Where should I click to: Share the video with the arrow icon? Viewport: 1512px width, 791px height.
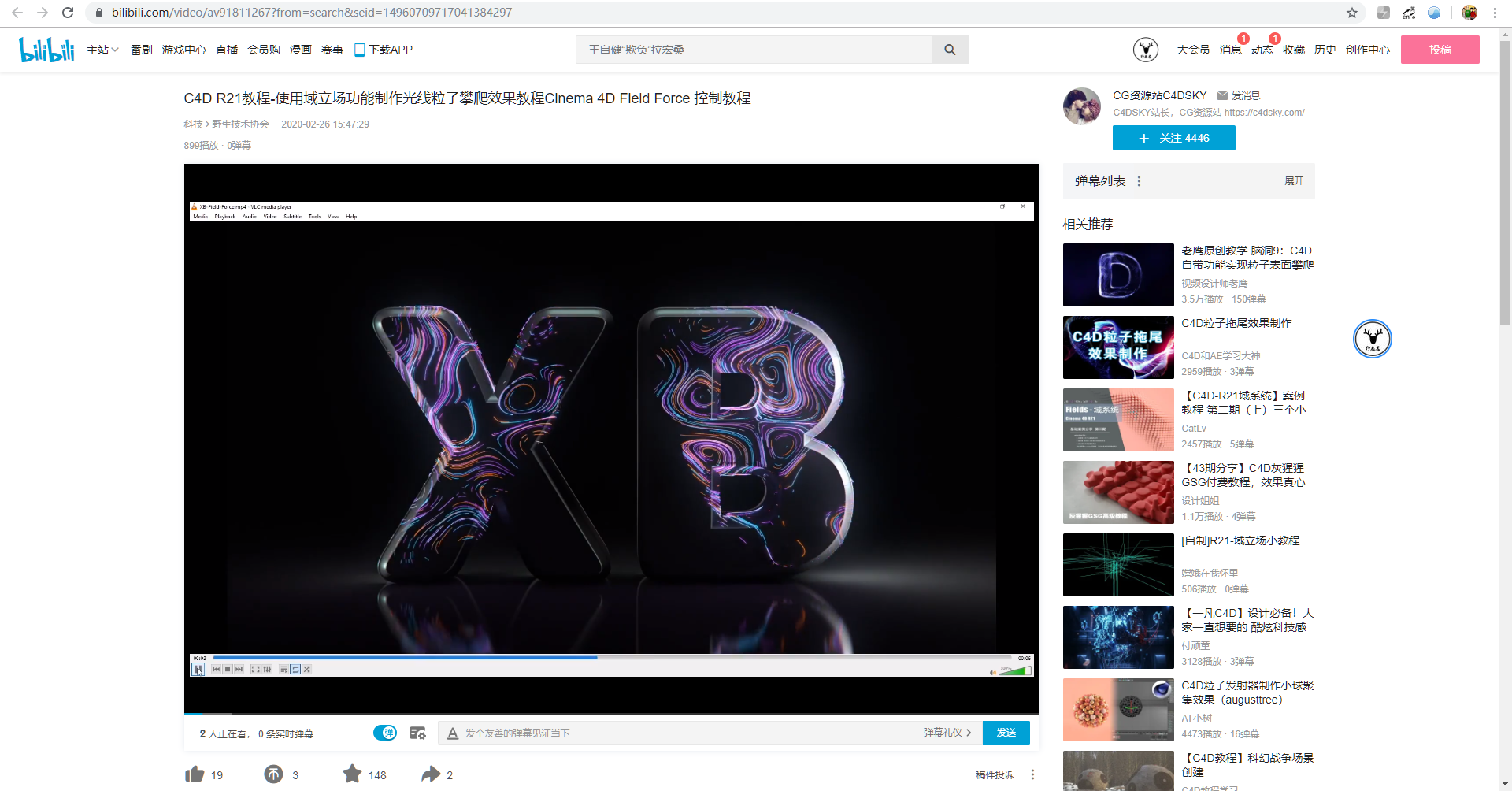431,774
